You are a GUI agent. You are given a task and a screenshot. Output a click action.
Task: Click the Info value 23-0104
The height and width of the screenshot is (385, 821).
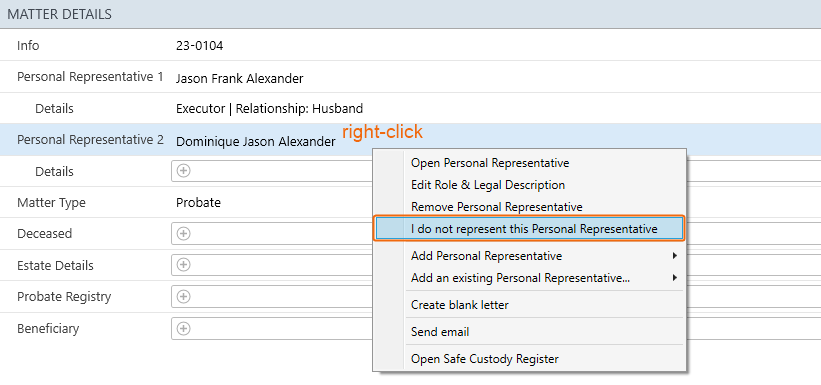tap(199, 46)
